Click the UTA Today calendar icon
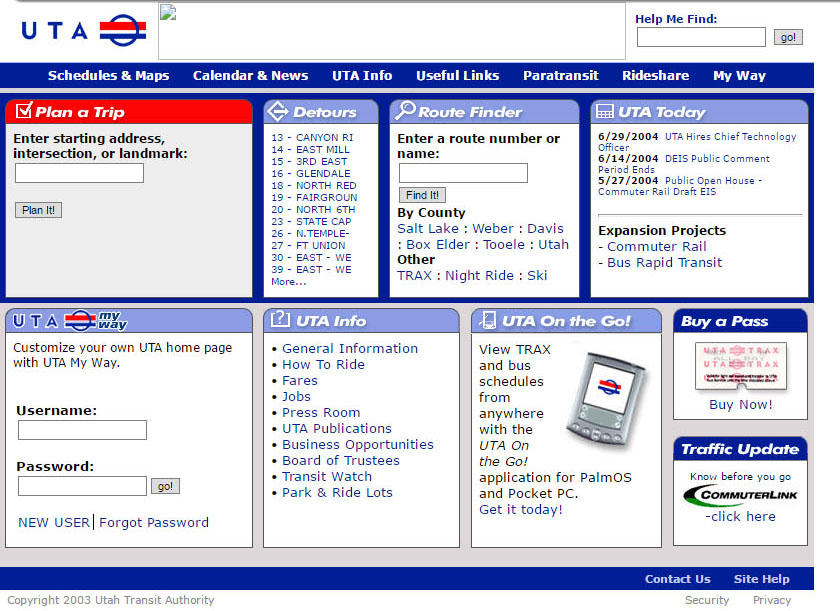Viewport: 840px width, 611px height. [x=605, y=111]
